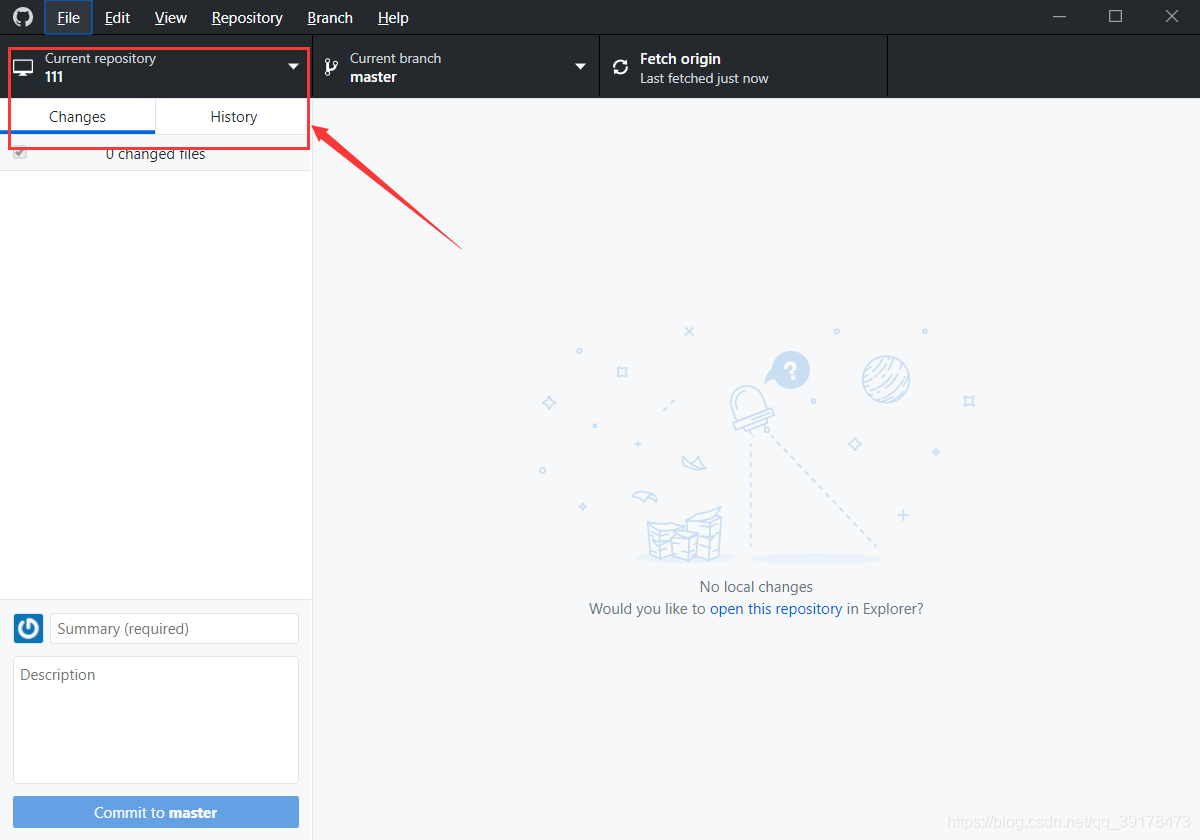The width and height of the screenshot is (1200, 840).
Task: Toggle the select-all changed files checkbox
Action: tap(20, 153)
